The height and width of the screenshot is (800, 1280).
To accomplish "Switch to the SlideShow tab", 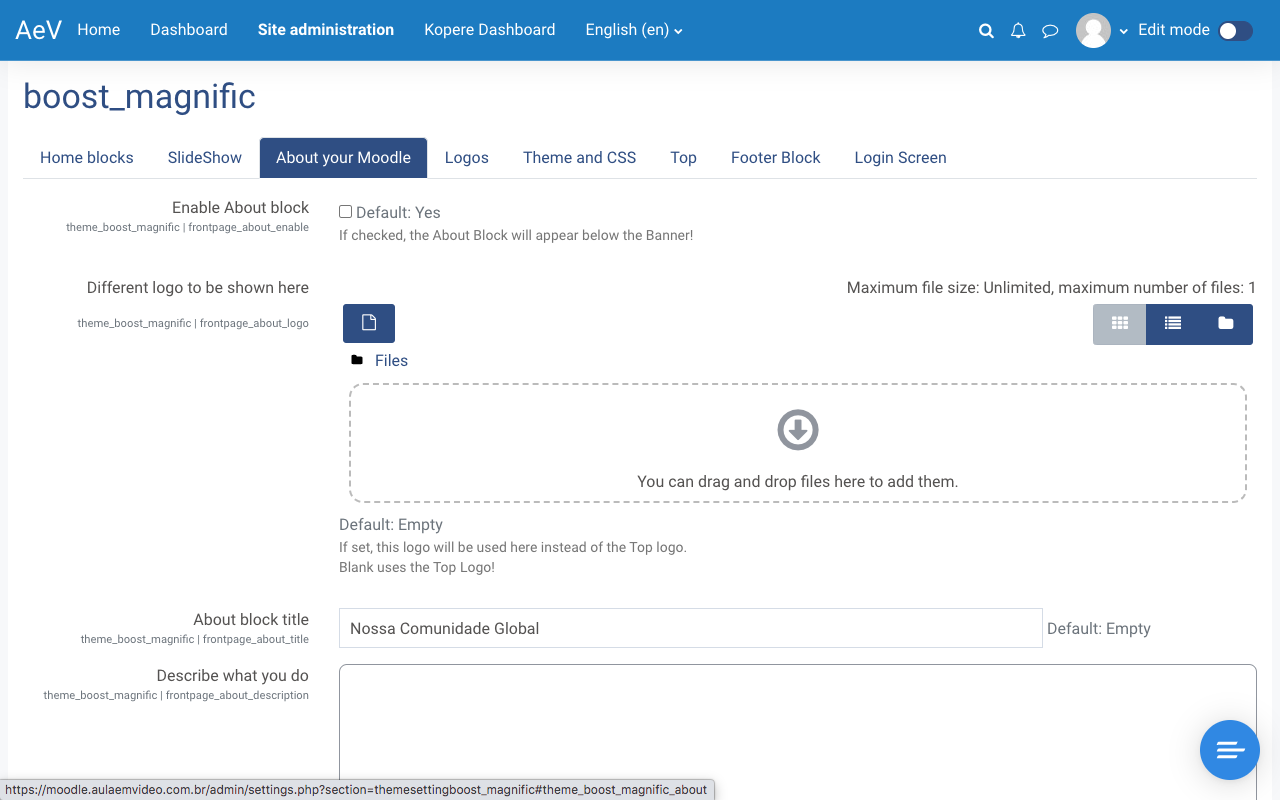I will click(x=205, y=158).
